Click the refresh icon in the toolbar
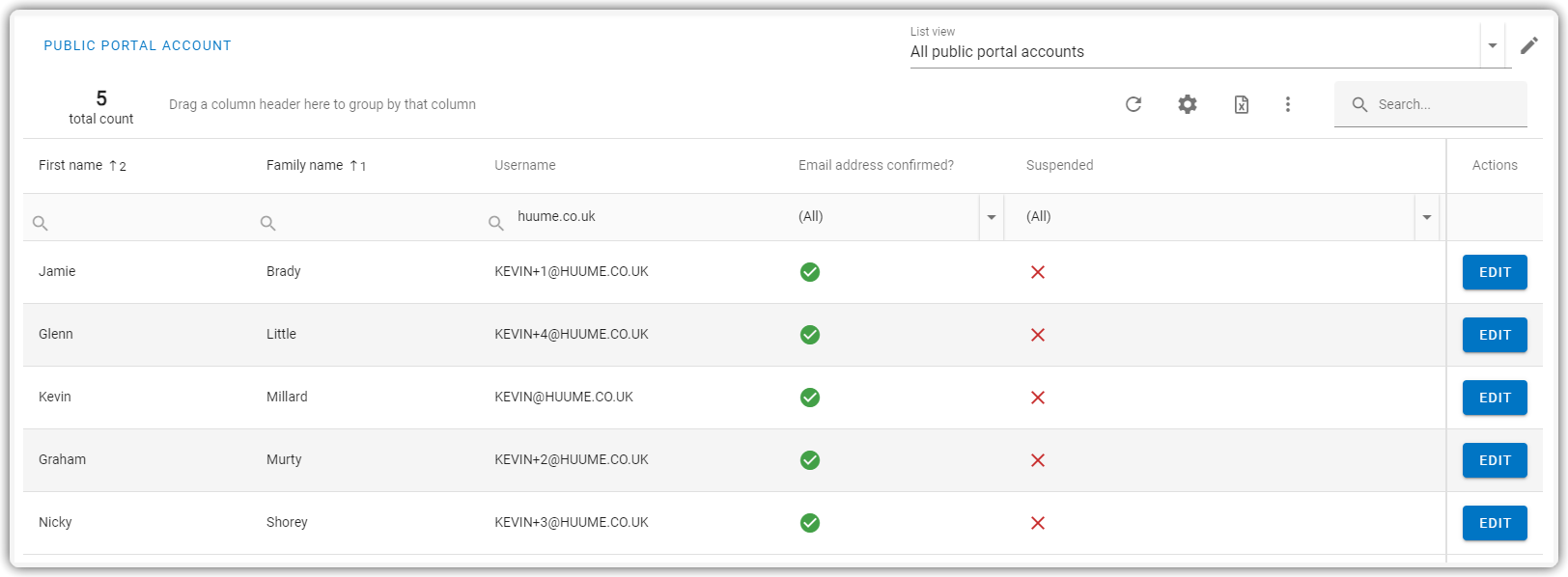Viewport: 1568px width, 577px height. coord(1134,104)
